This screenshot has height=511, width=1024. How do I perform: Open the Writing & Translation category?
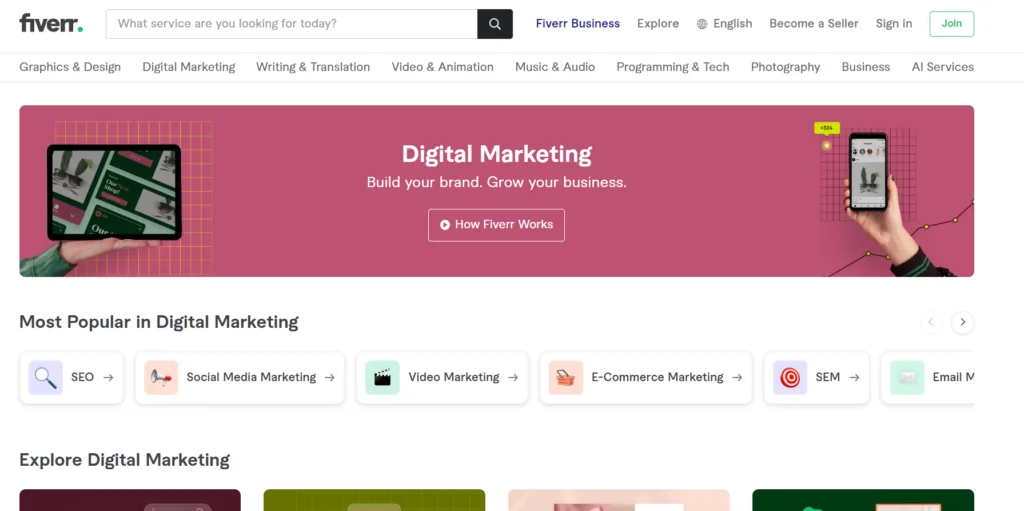coord(313,67)
